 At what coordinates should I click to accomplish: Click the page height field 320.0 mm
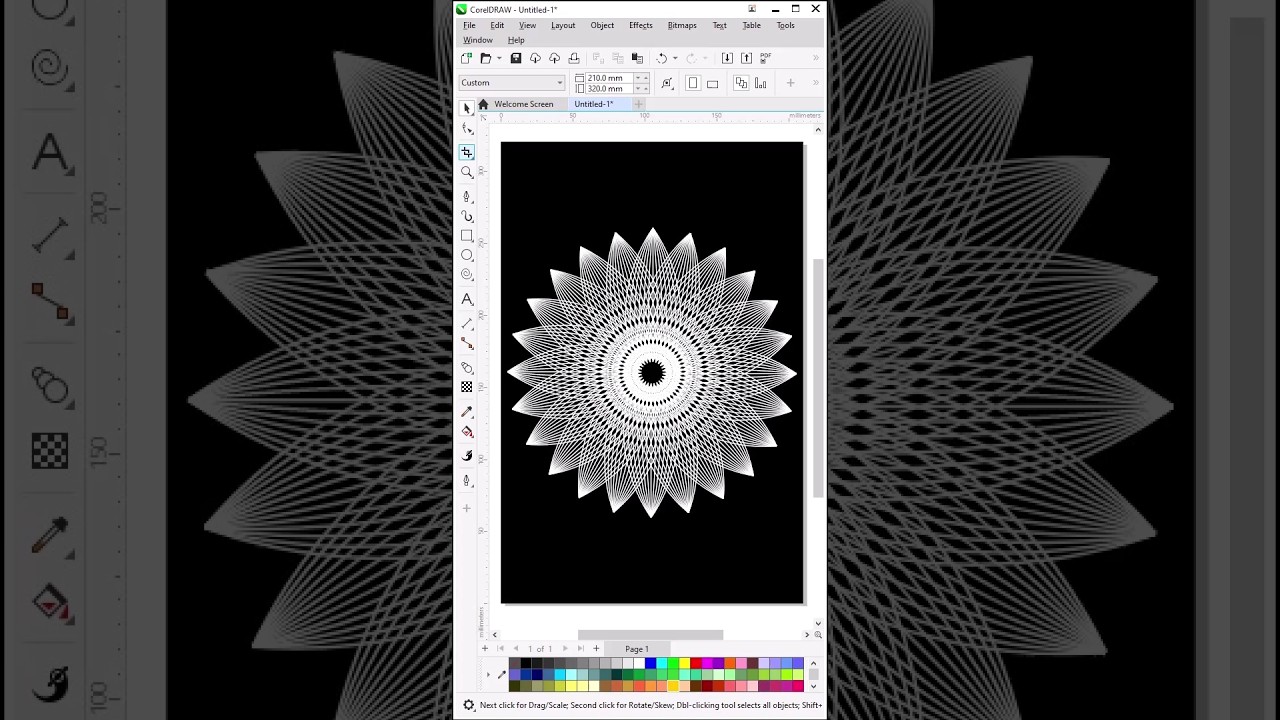coord(610,89)
